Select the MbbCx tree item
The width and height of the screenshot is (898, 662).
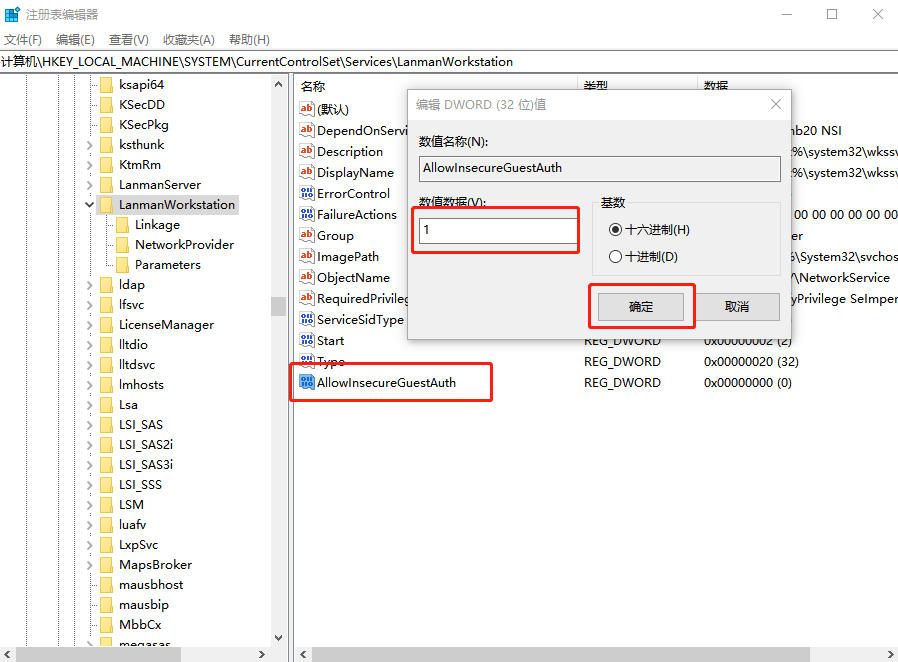140,625
